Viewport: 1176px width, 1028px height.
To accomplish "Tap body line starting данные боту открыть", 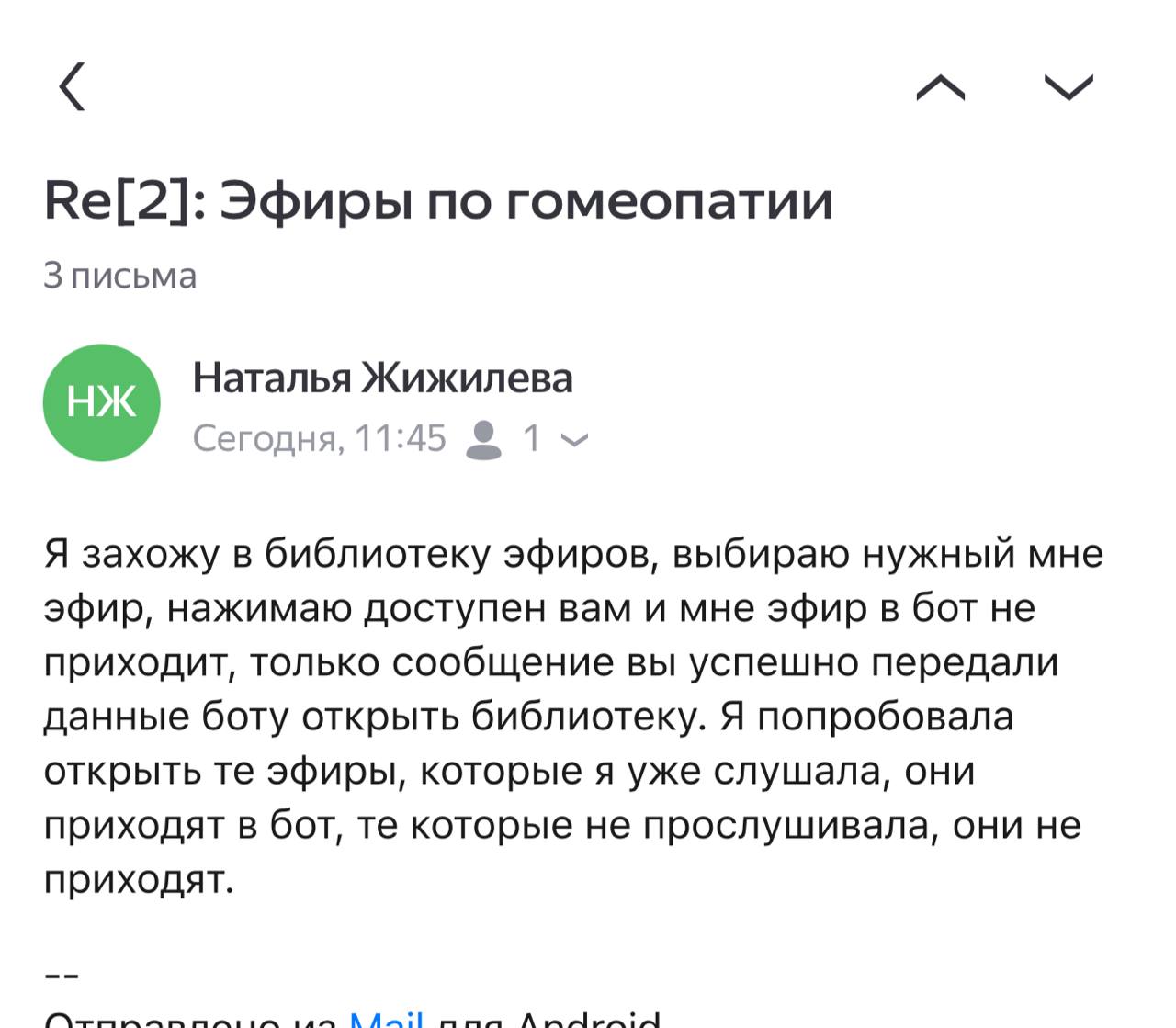I will [x=528, y=717].
